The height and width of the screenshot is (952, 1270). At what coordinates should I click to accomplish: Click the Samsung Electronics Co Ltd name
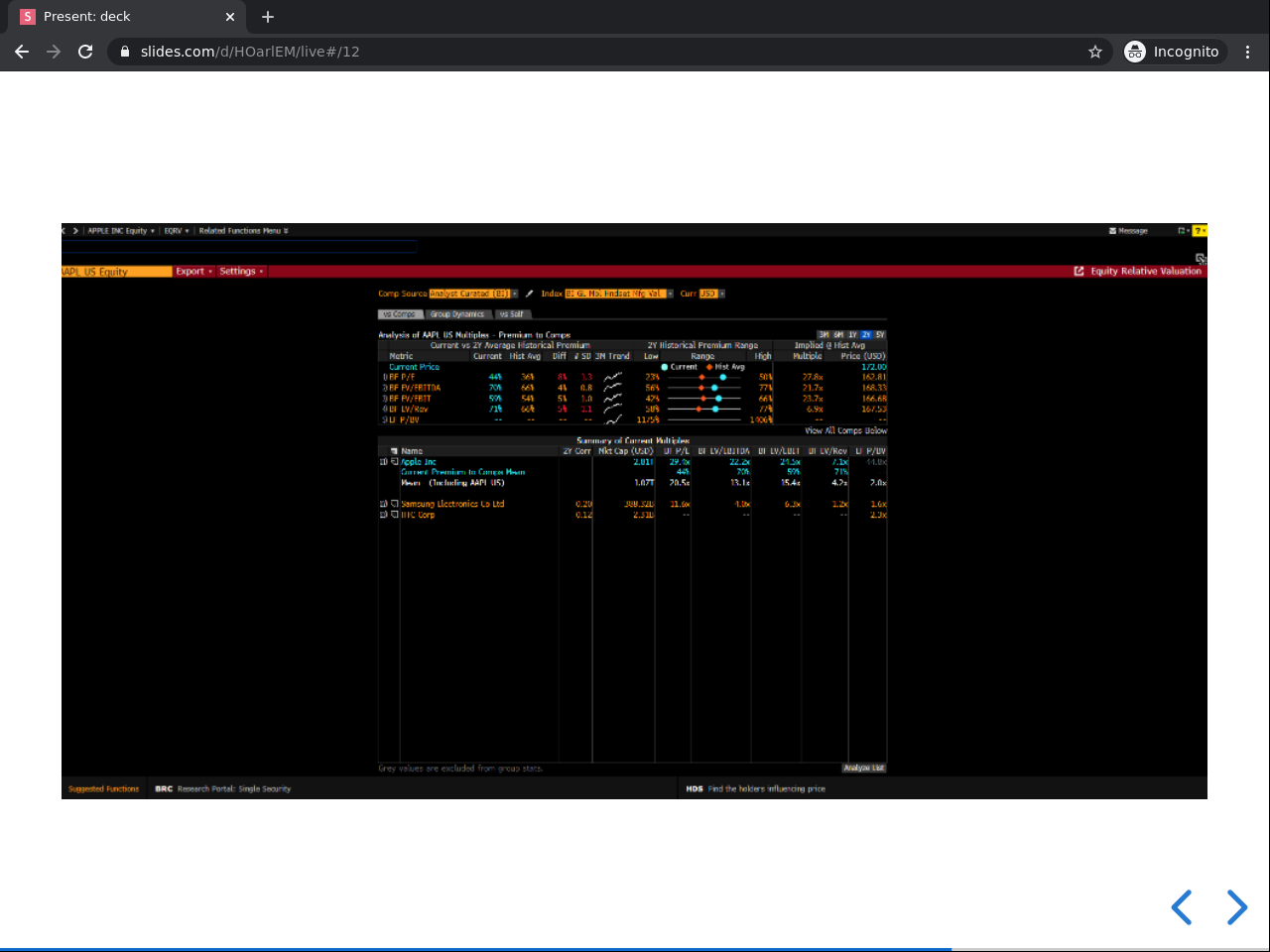tap(452, 504)
